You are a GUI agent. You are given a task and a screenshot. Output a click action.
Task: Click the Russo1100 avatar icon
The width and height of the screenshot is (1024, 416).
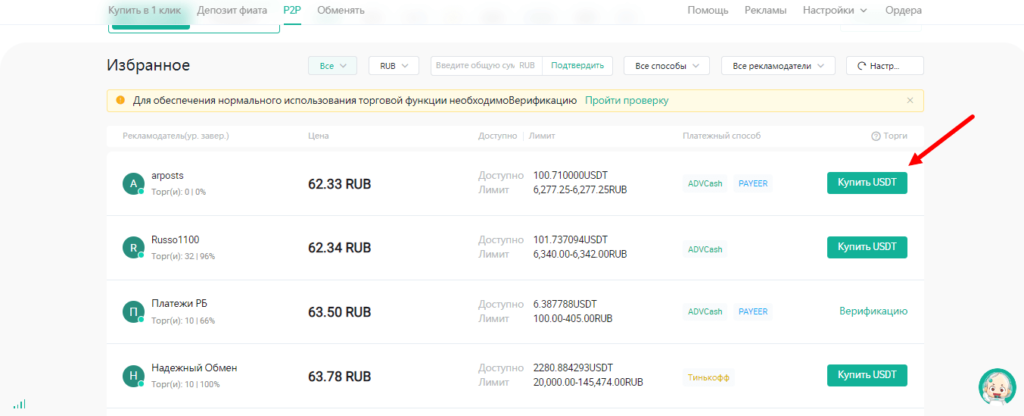(133, 247)
